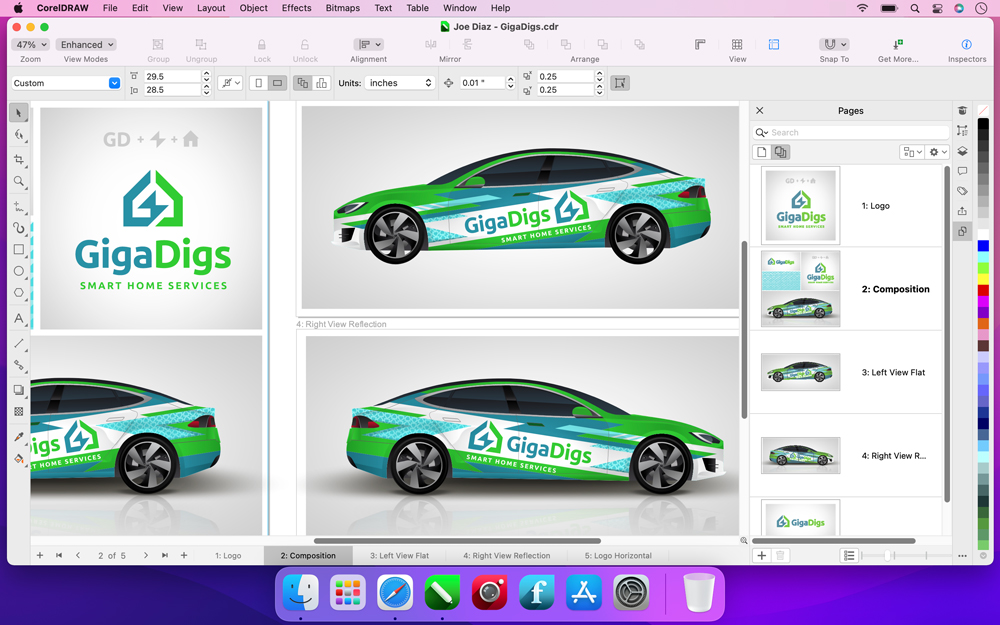The height and width of the screenshot is (625, 1000).
Task: Switch page orientation to portrait
Action: (258, 83)
